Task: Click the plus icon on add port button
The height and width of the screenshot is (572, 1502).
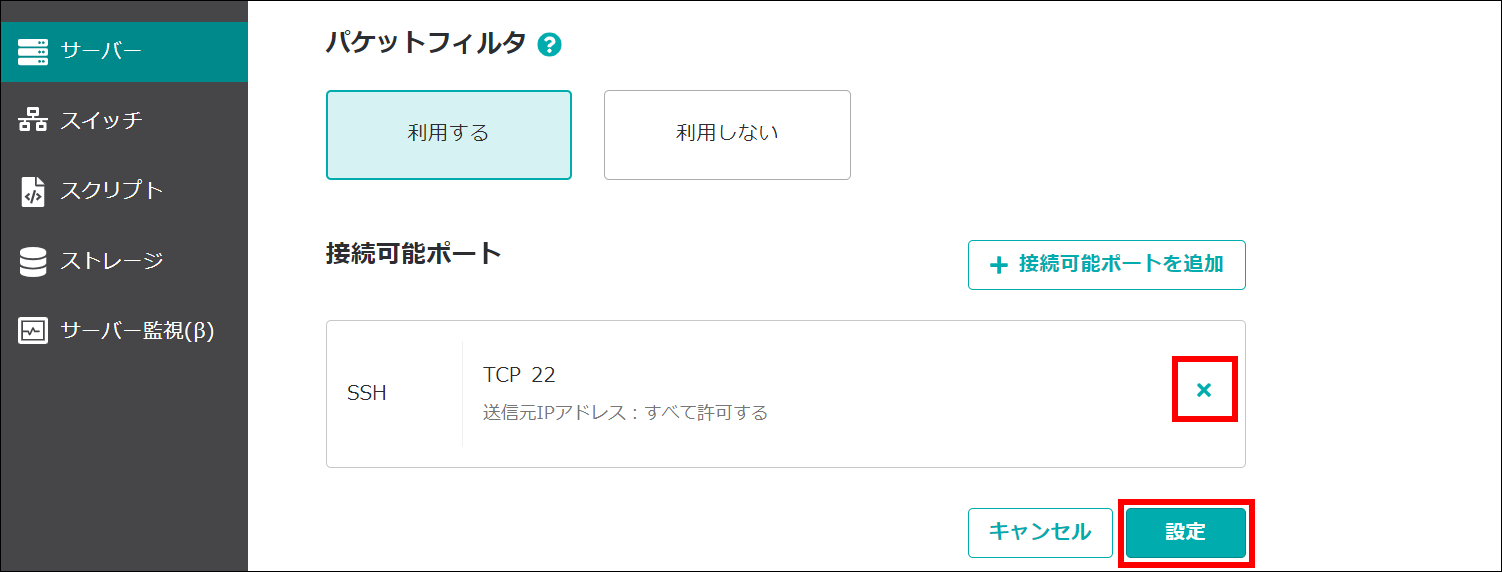Action: (997, 265)
